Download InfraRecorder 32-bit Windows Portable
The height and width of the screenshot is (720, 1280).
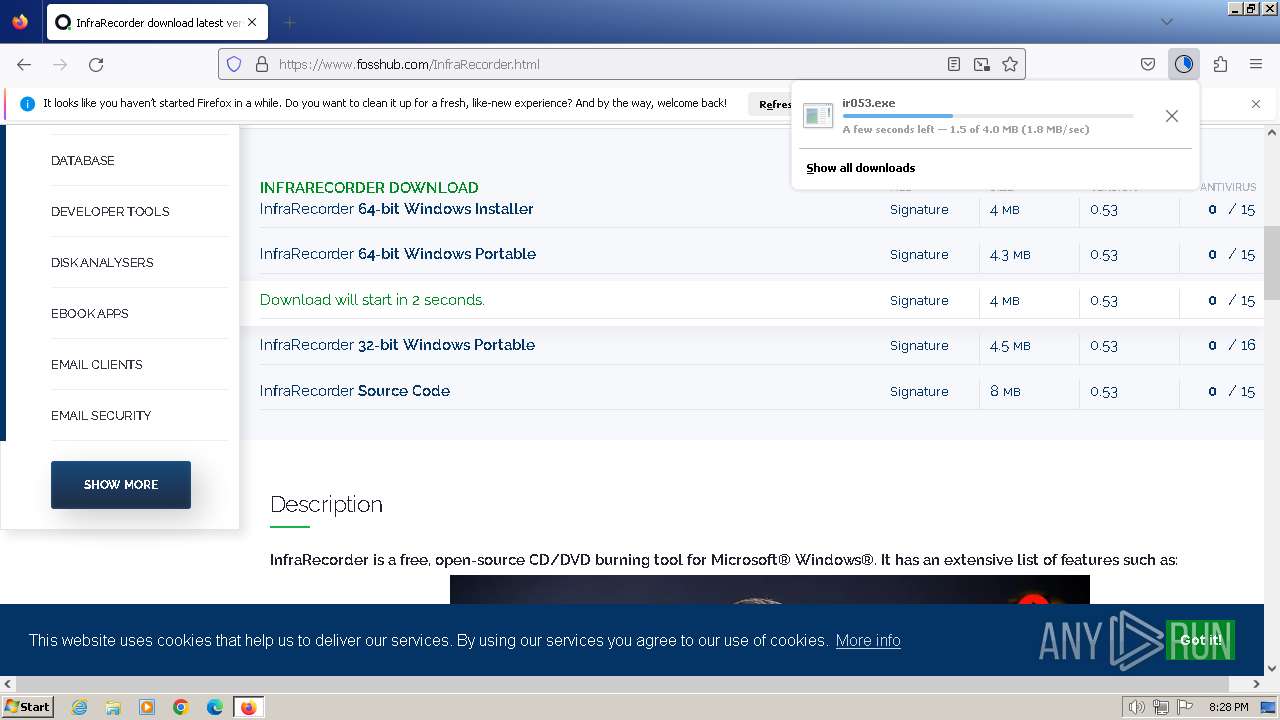point(397,345)
